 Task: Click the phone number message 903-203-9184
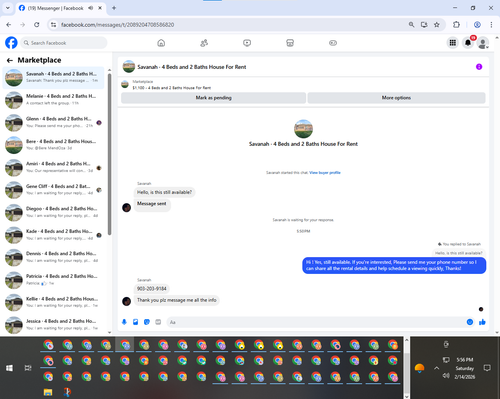point(152,289)
